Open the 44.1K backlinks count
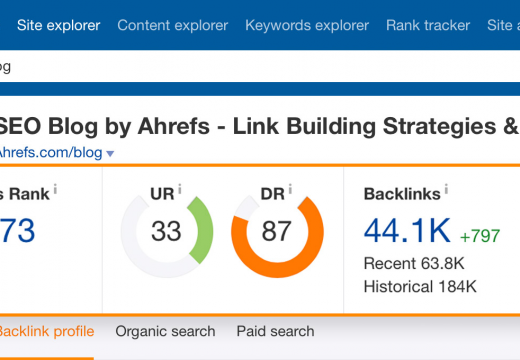This screenshot has width=520, height=360. point(407,231)
